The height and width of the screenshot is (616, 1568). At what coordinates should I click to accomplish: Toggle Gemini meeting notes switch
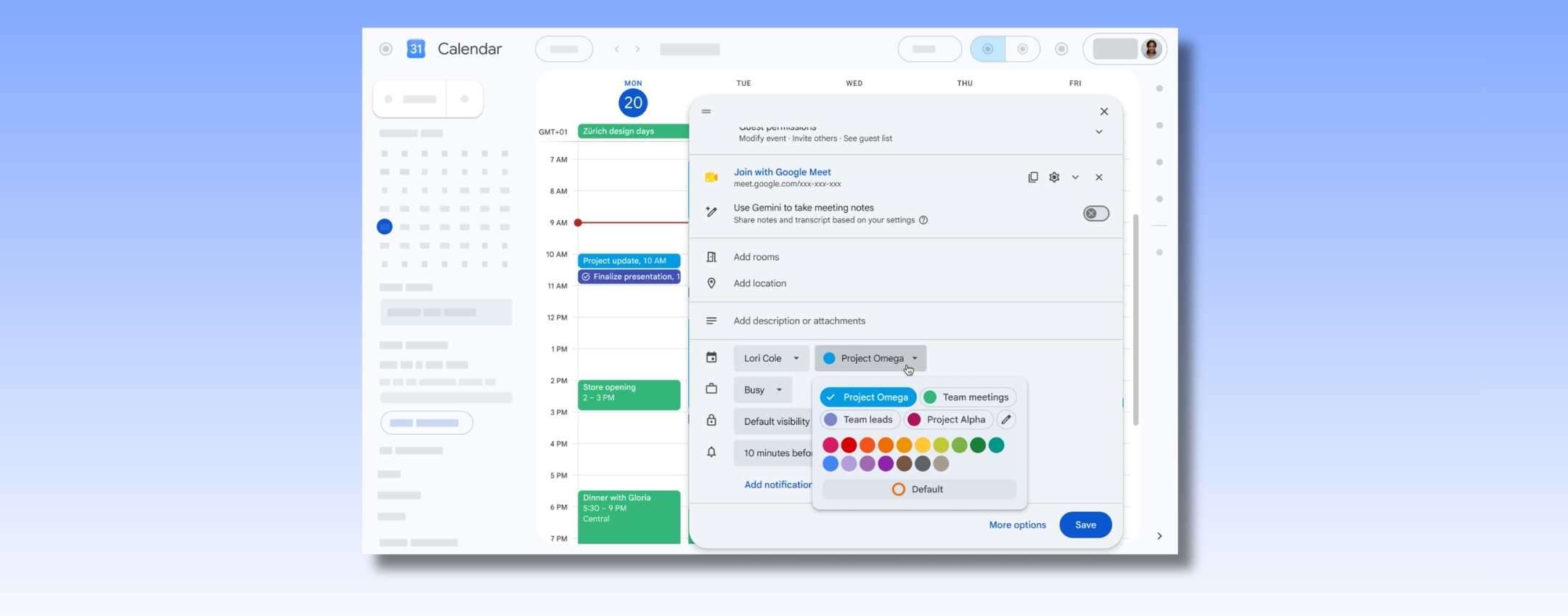1095,214
